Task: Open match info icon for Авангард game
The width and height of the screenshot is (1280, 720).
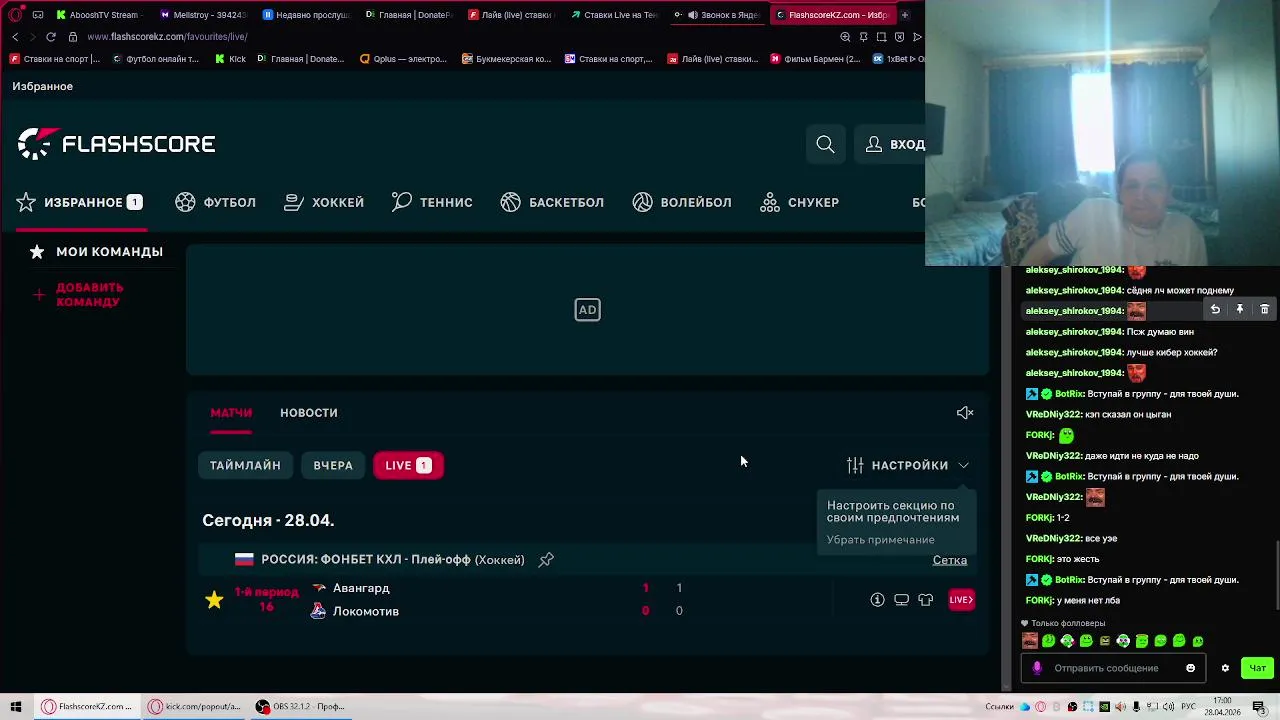Action: click(877, 600)
